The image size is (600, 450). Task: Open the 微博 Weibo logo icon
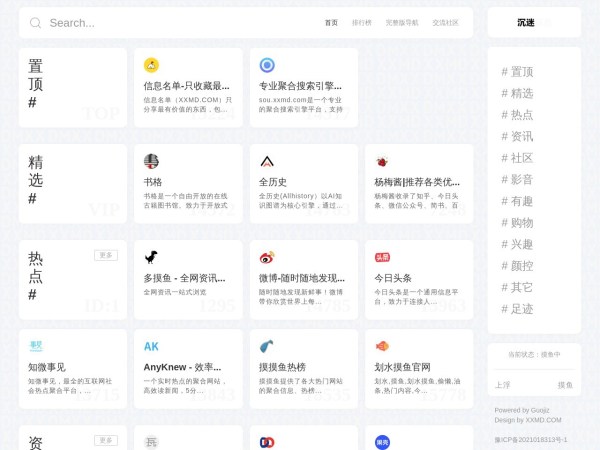[267, 257]
